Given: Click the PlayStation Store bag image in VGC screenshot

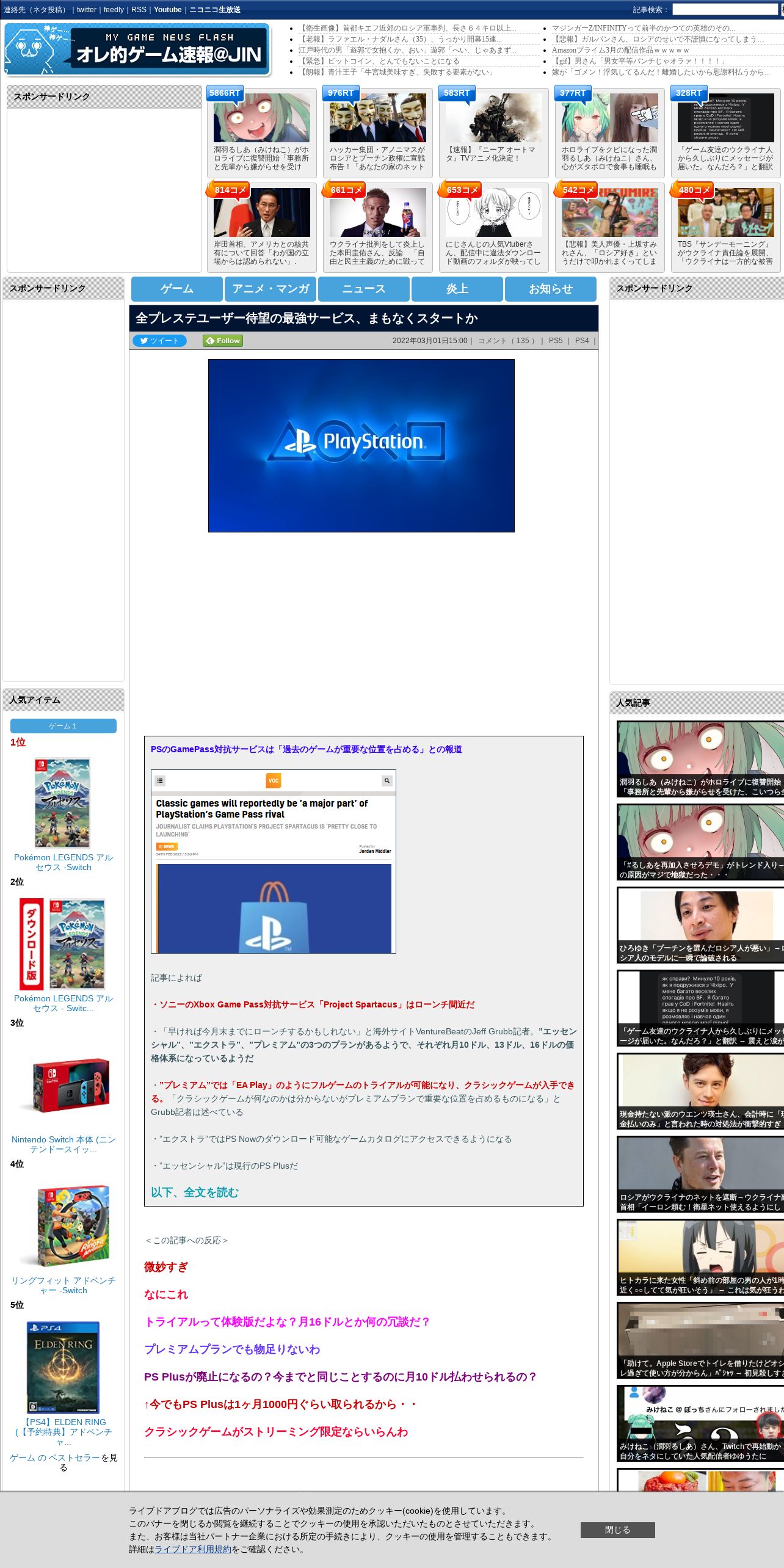Looking at the screenshot, I should tap(274, 909).
